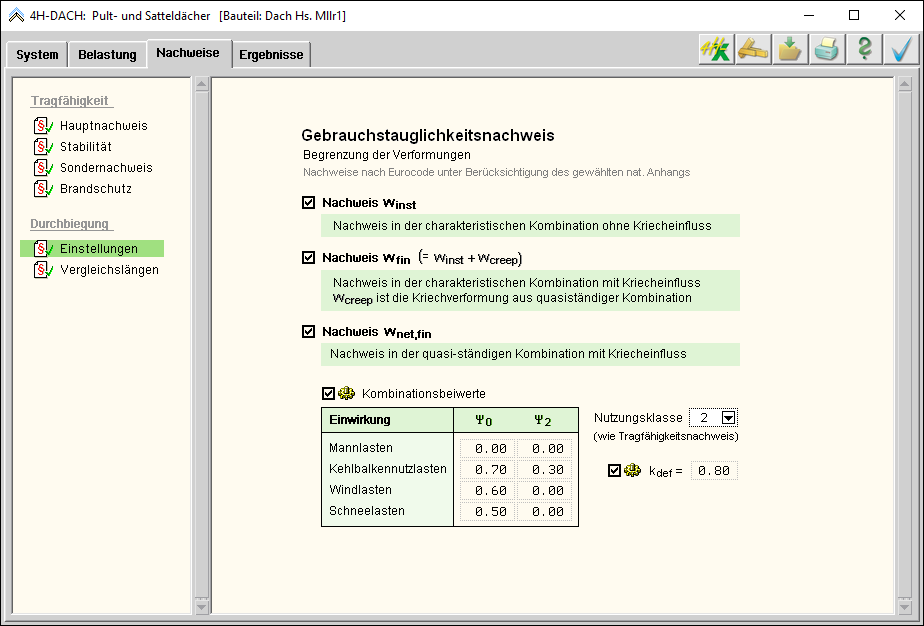Screen dimensions: 924x626
Task: Click the printer icon in toolbar
Action: click(x=827, y=50)
